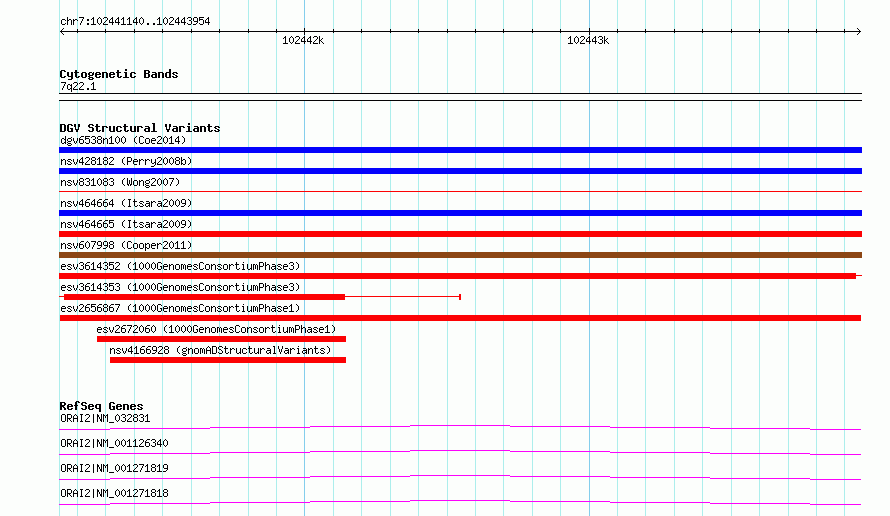Open ORAI2|NM_032831 transcript label
The height and width of the screenshot is (516, 890).
(105, 418)
